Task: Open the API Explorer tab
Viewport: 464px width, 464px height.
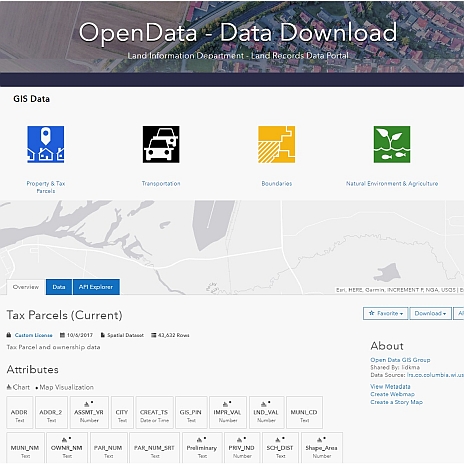Action: [96, 287]
